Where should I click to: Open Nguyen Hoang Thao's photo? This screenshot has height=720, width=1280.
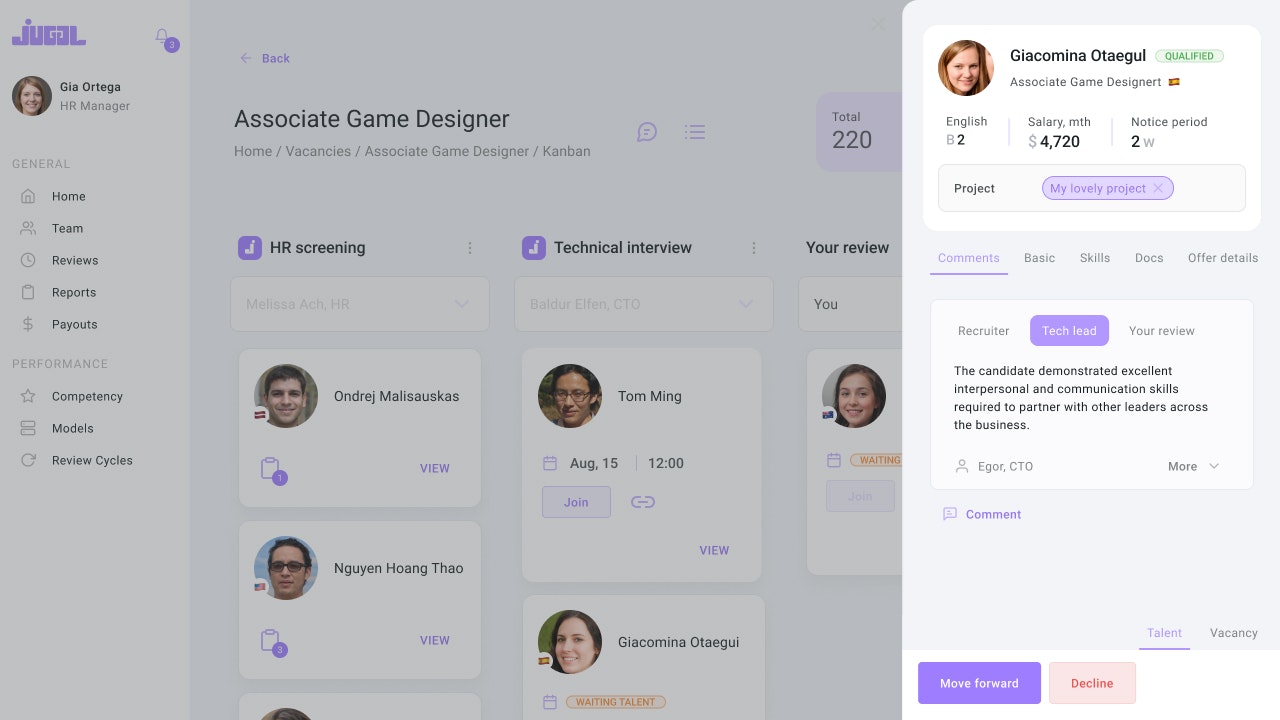point(286,568)
